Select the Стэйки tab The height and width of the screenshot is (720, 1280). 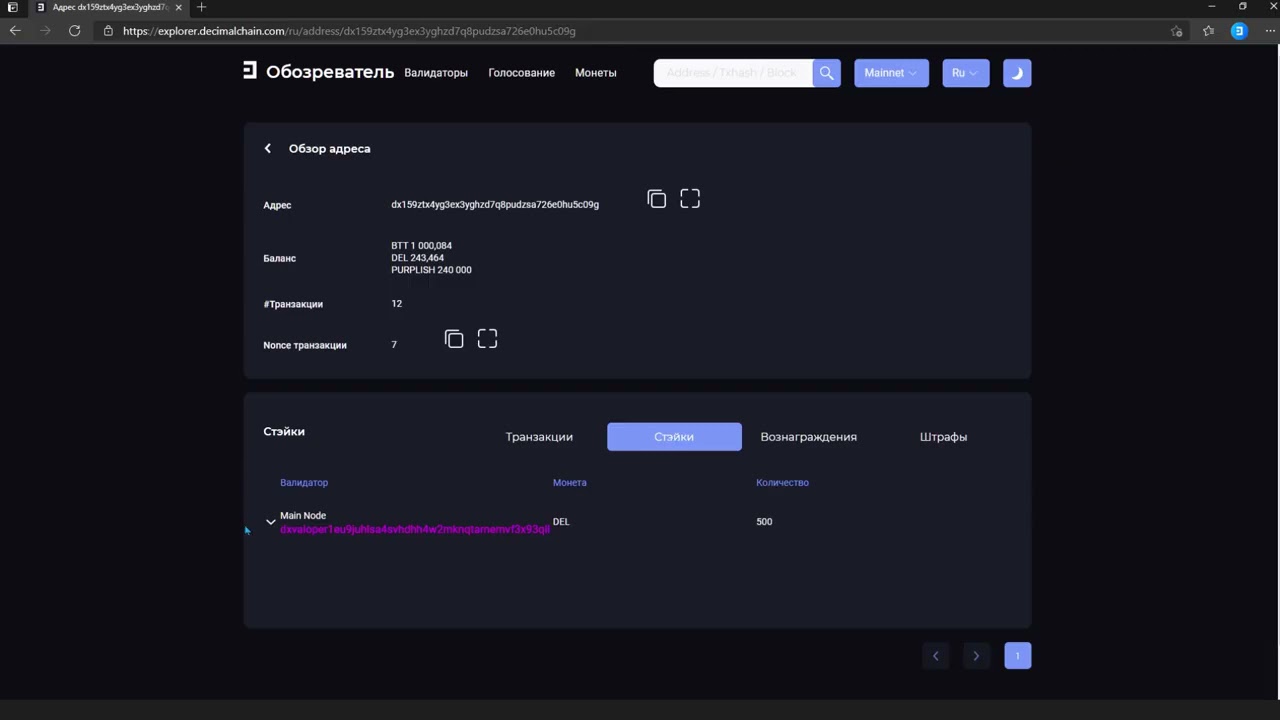674,437
